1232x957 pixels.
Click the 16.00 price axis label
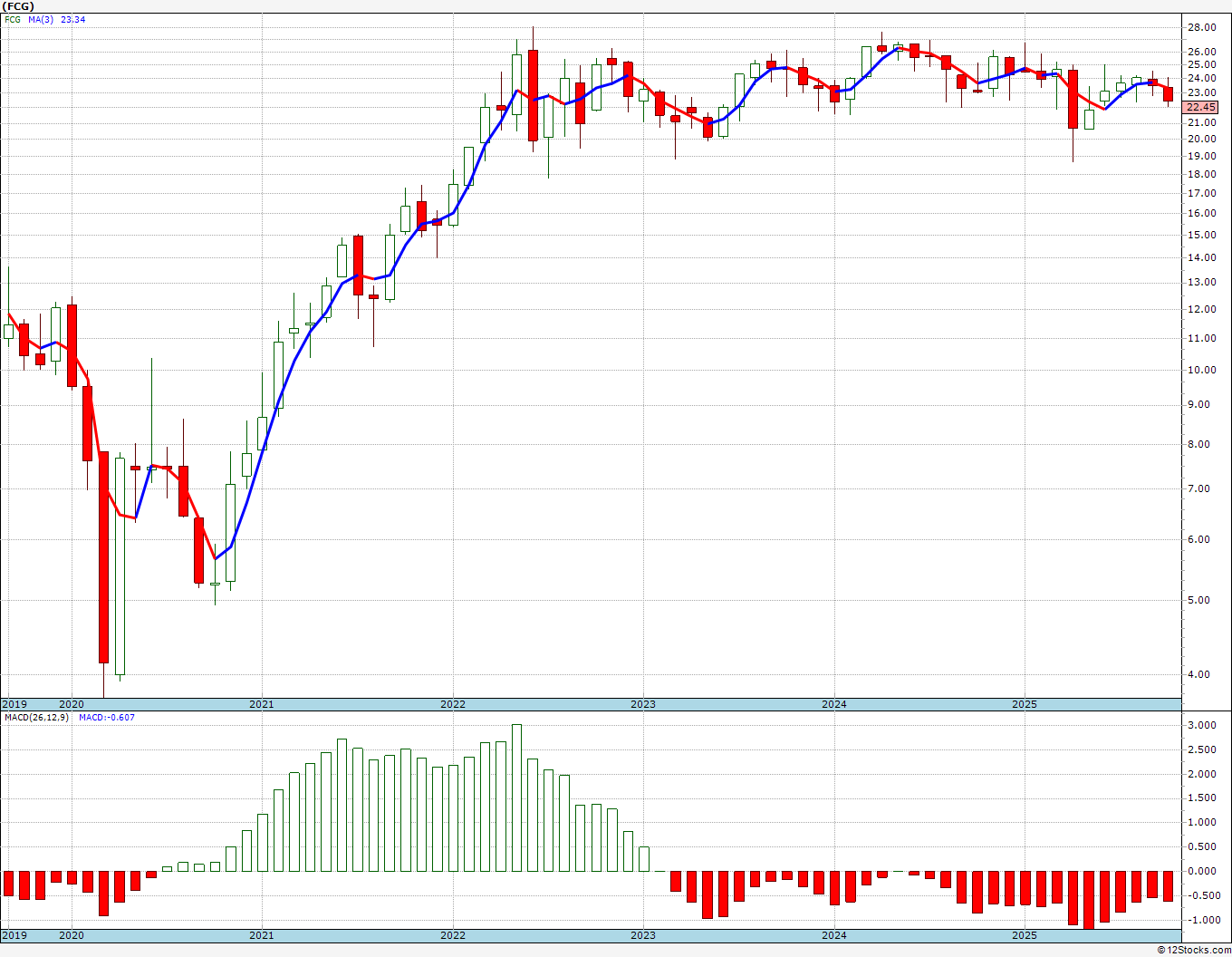[1200, 213]
